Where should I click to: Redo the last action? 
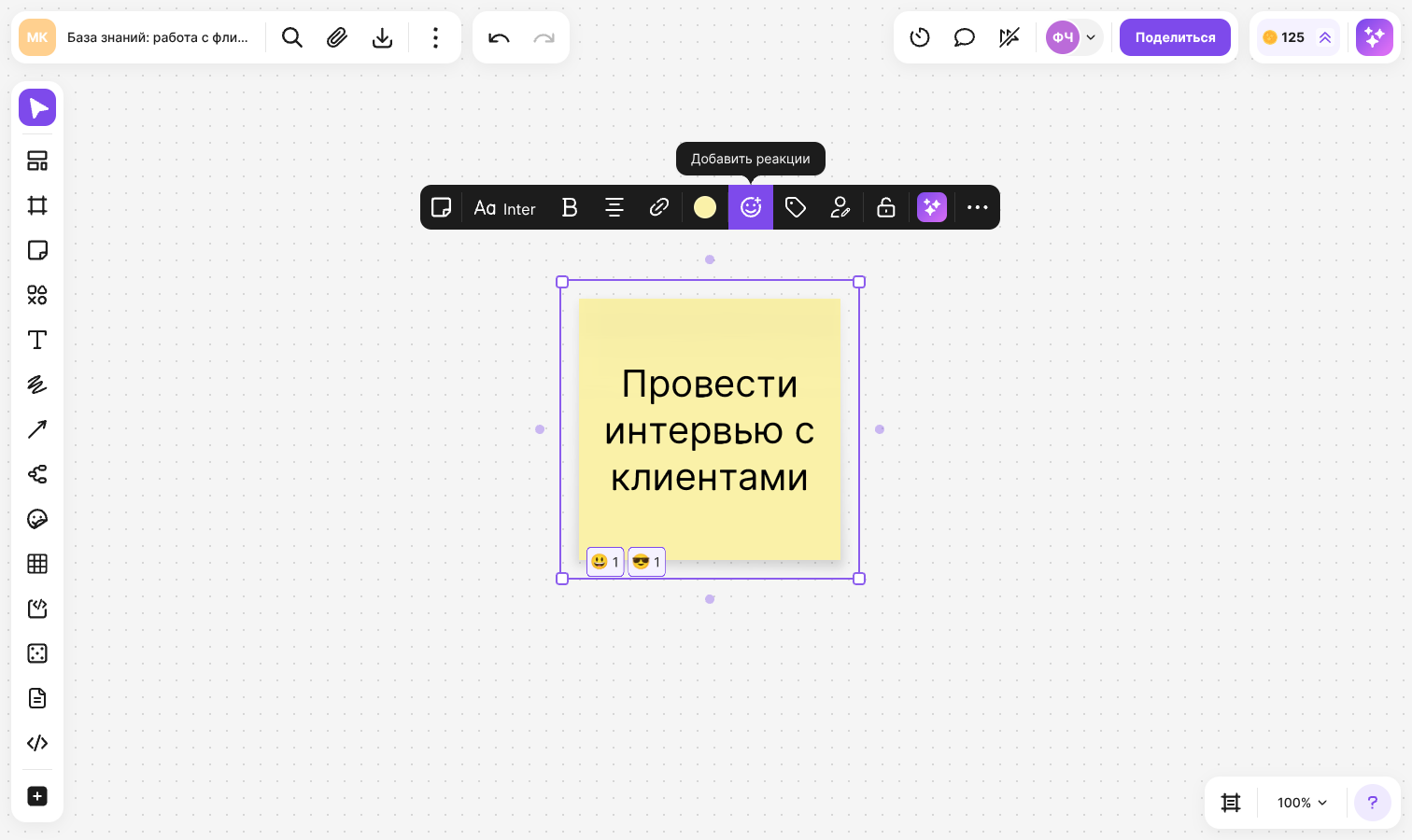click(544, 37)
